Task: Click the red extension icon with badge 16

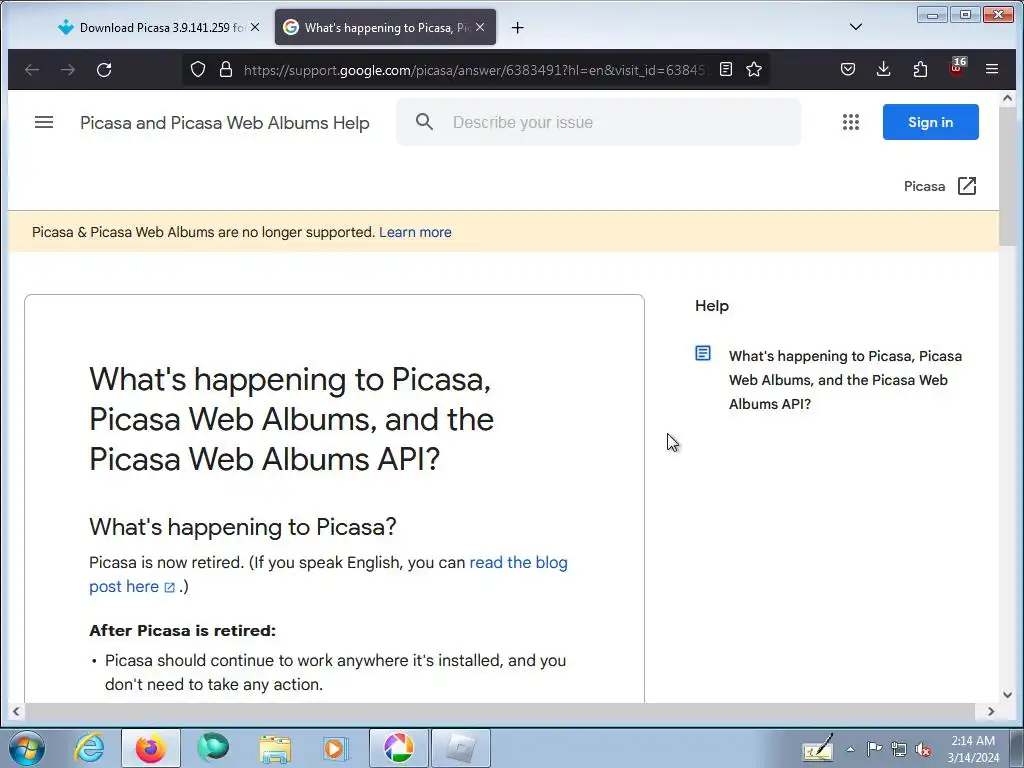Action: point(957,68)
